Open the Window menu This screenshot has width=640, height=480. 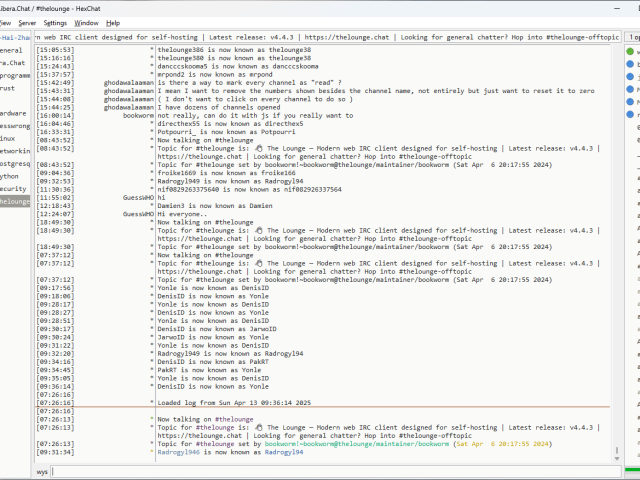pyautogui.click(x=87, y=22)
